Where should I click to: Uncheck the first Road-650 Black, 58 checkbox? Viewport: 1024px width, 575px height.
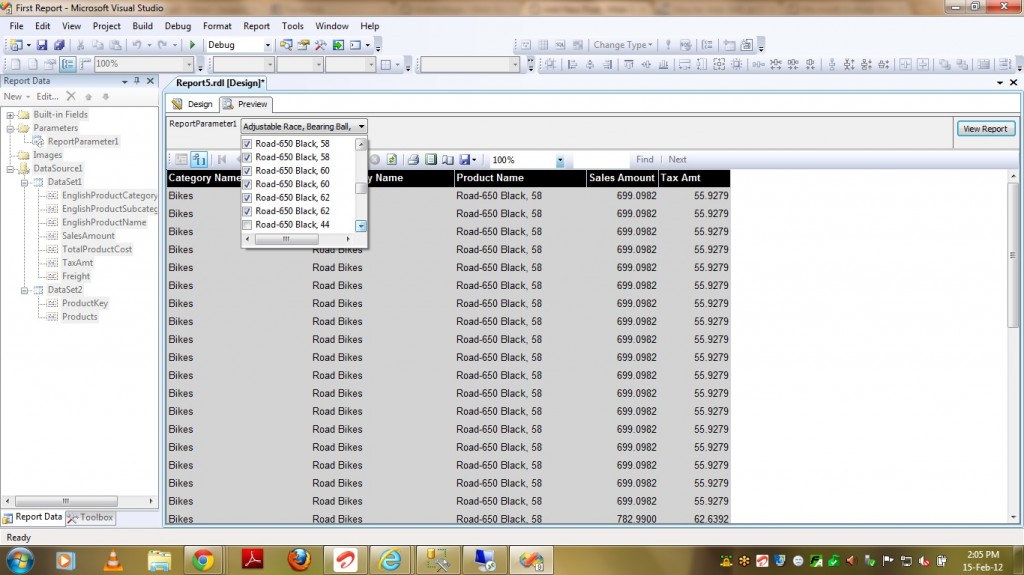click(x=247, y=144)
